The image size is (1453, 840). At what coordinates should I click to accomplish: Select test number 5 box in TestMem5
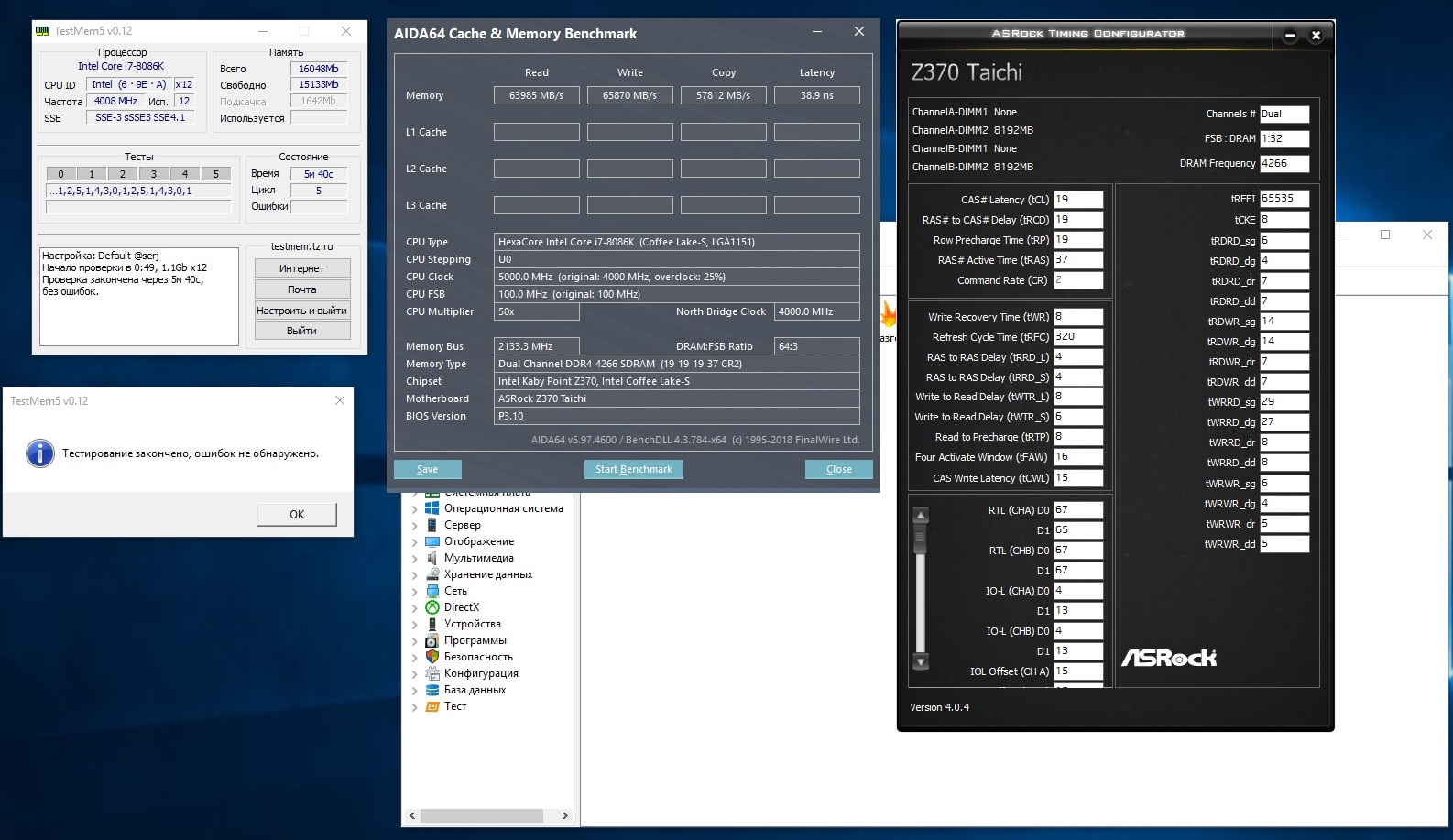216,174
